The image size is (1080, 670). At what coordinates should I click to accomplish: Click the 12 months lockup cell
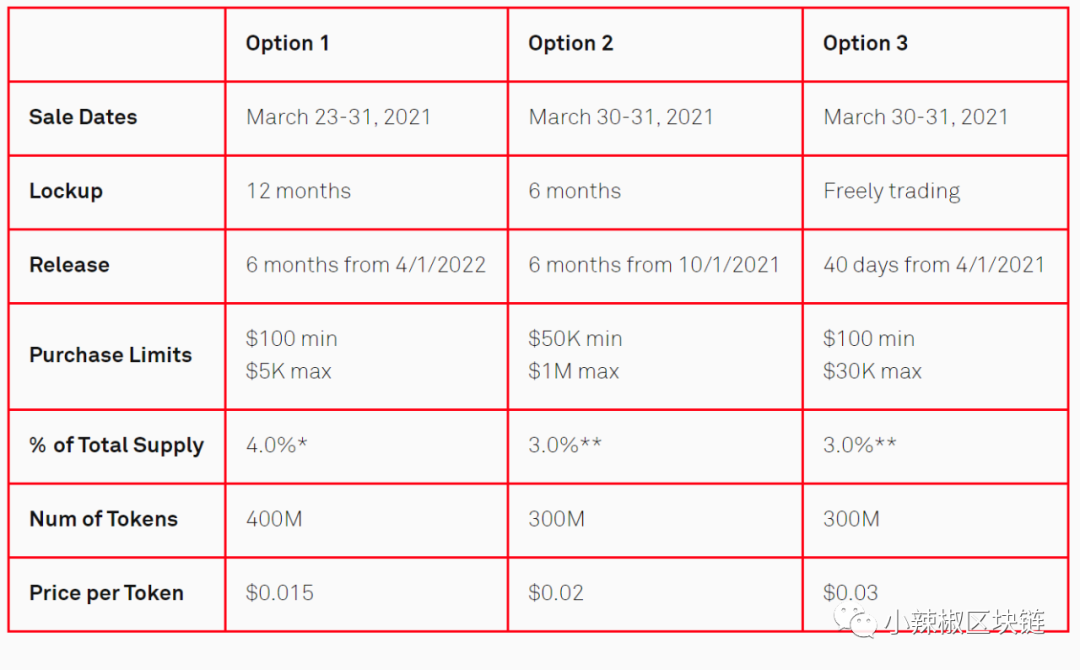coord(298,191)
